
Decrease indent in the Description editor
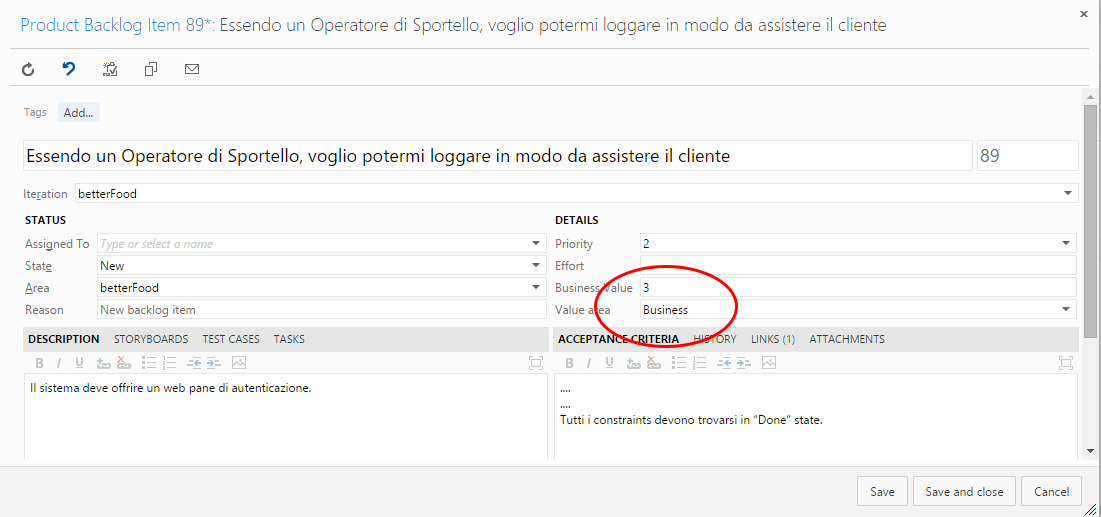click(x=194, y=363)
